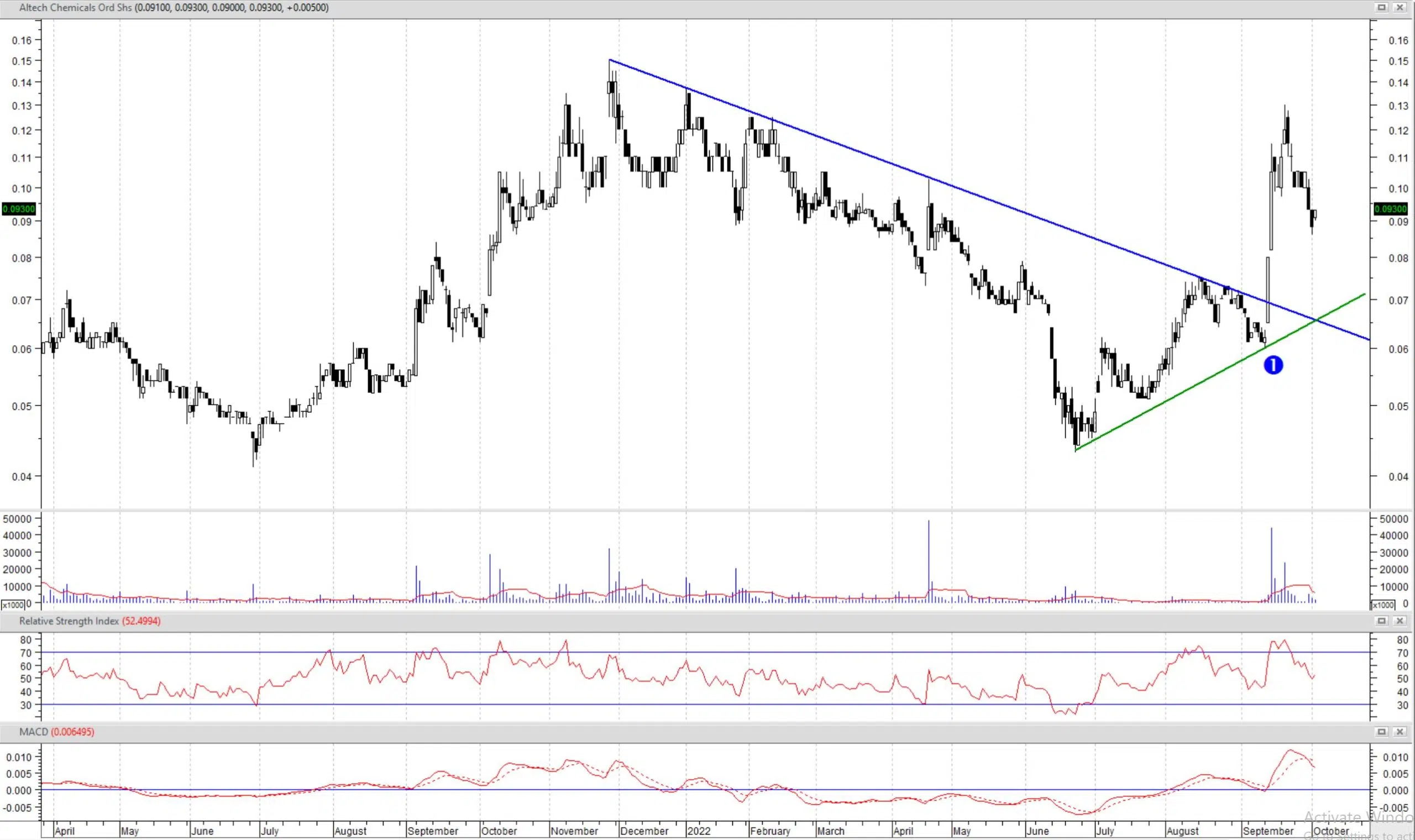
Task: Click the MACD pane title label
Action: pyautogui.click(x=33, y=732)
